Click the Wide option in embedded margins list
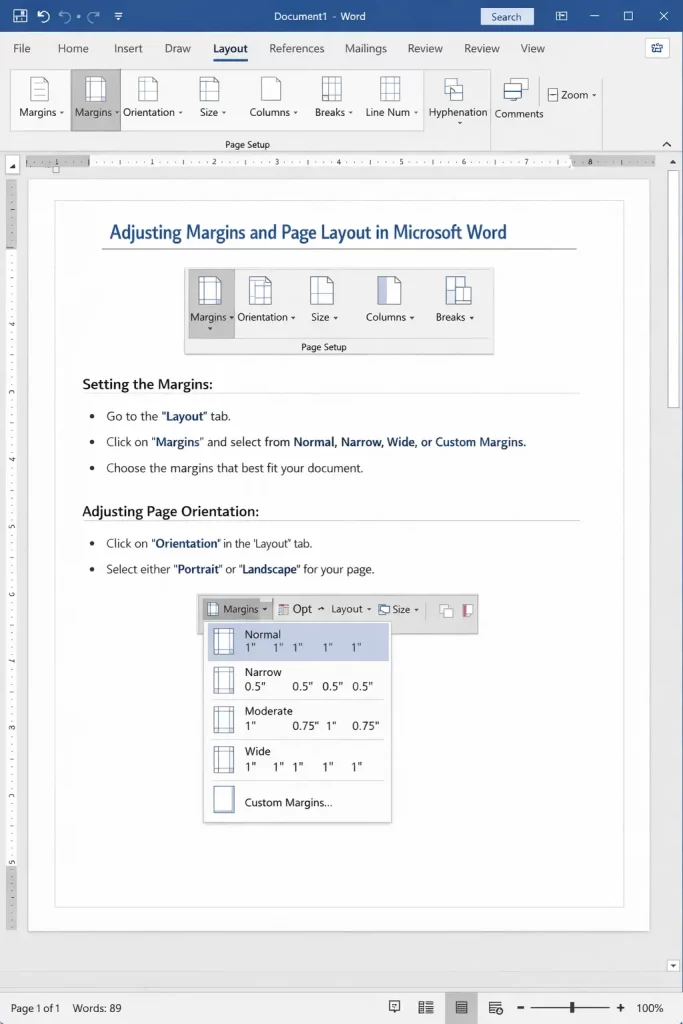 [x=298, y=758]
